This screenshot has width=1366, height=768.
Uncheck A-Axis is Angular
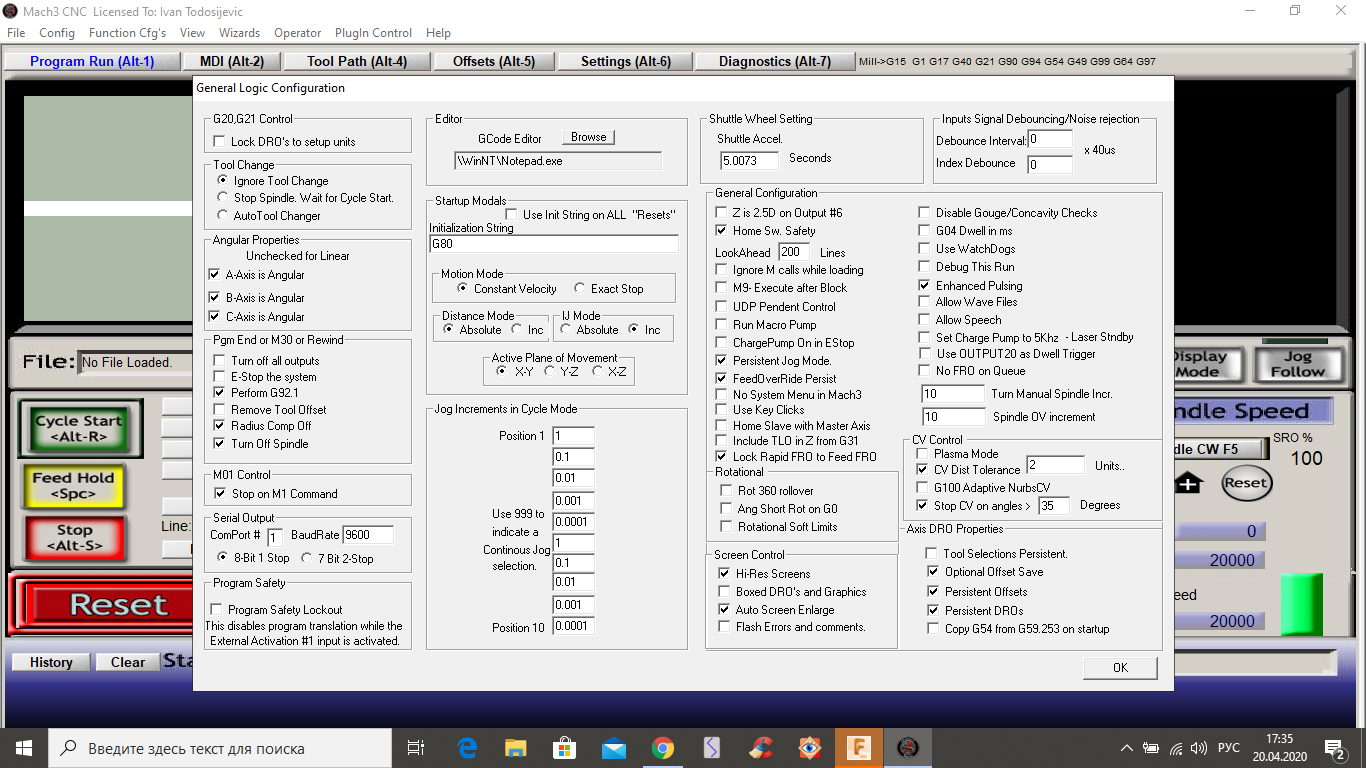pyautogui.click(x=215, y=274)
